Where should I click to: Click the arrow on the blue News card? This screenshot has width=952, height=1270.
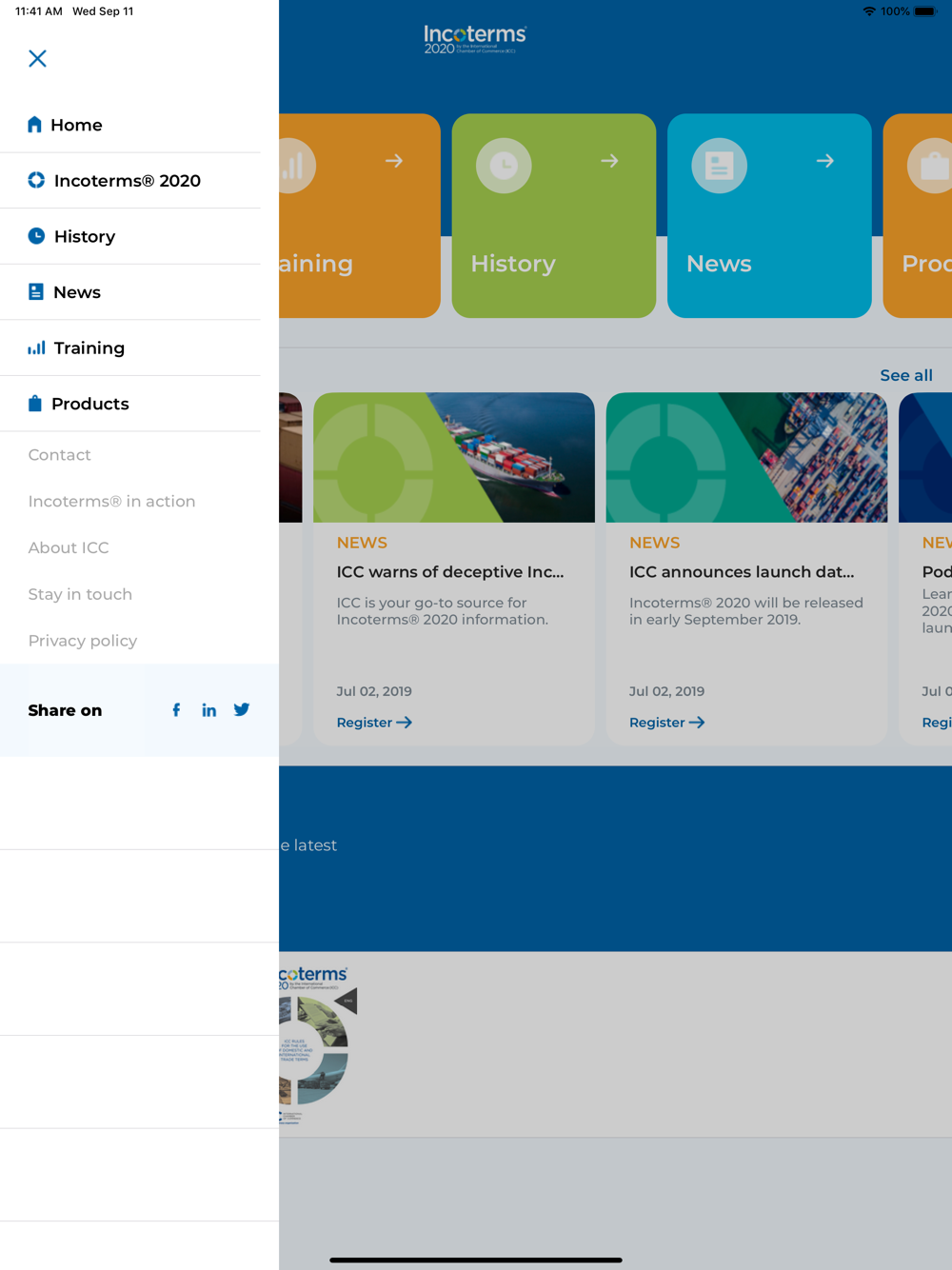click(x=825, y=161)
